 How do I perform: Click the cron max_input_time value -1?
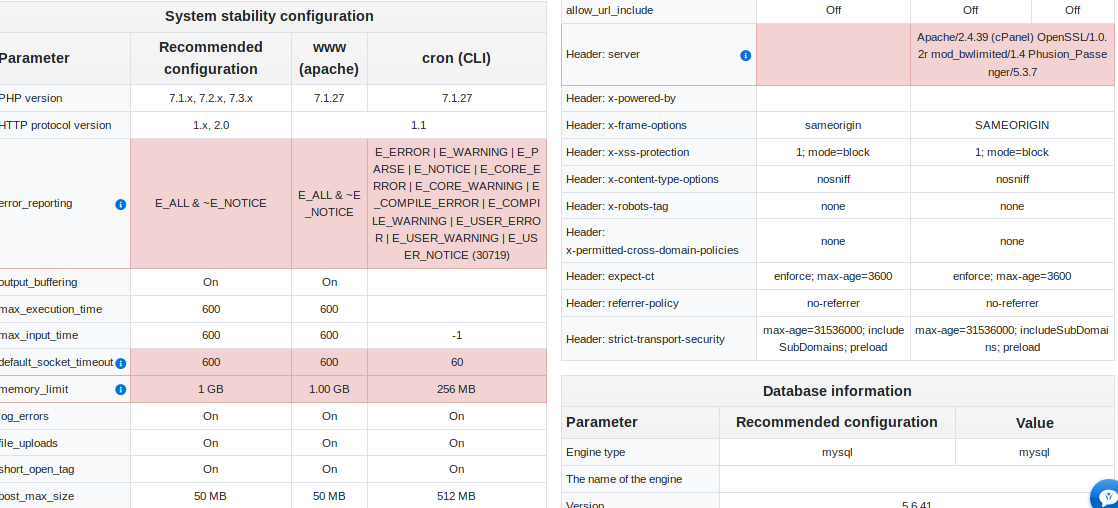457,335
